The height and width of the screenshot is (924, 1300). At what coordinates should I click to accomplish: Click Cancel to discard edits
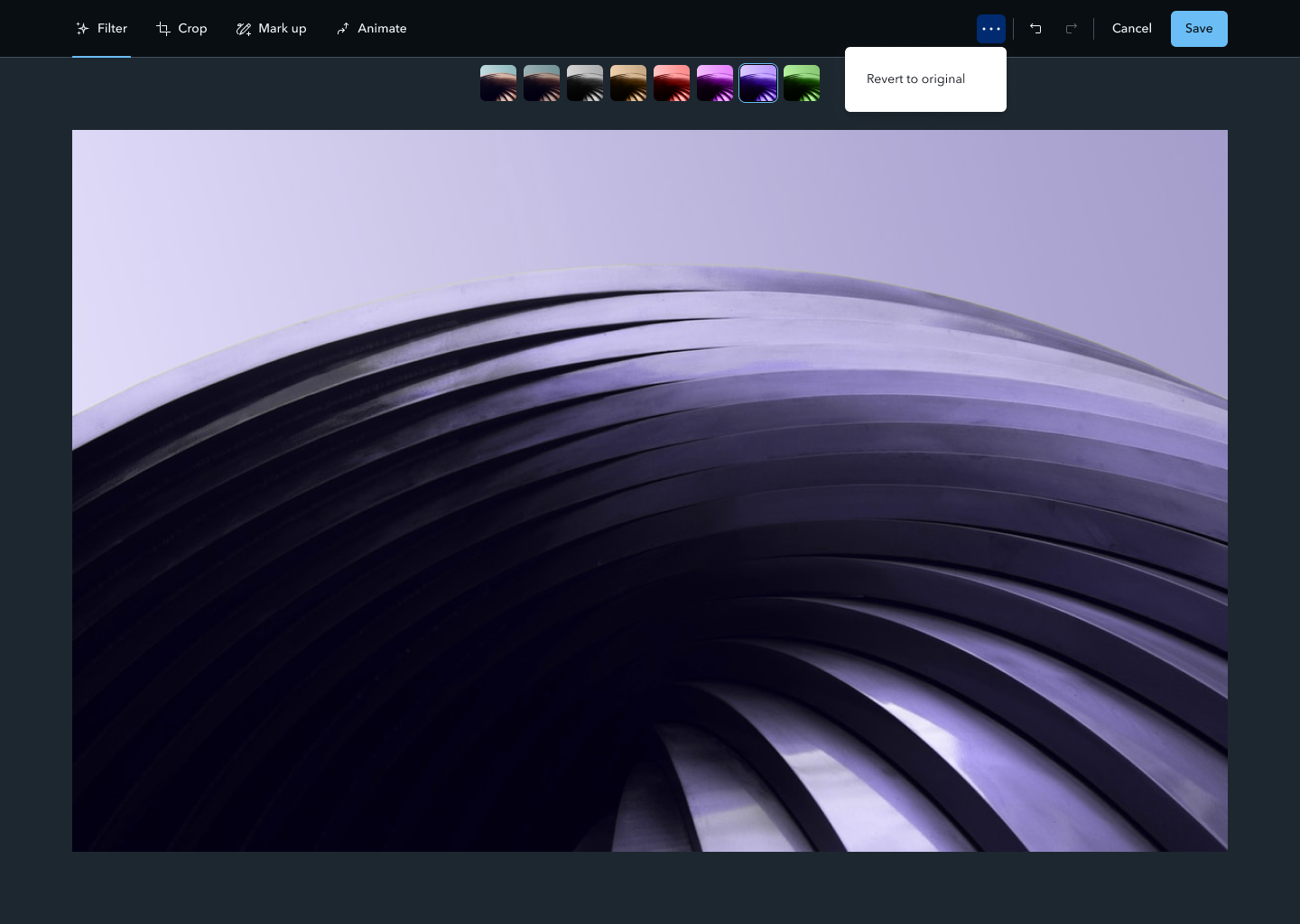pyautogui.click(x=1131, y=28)
